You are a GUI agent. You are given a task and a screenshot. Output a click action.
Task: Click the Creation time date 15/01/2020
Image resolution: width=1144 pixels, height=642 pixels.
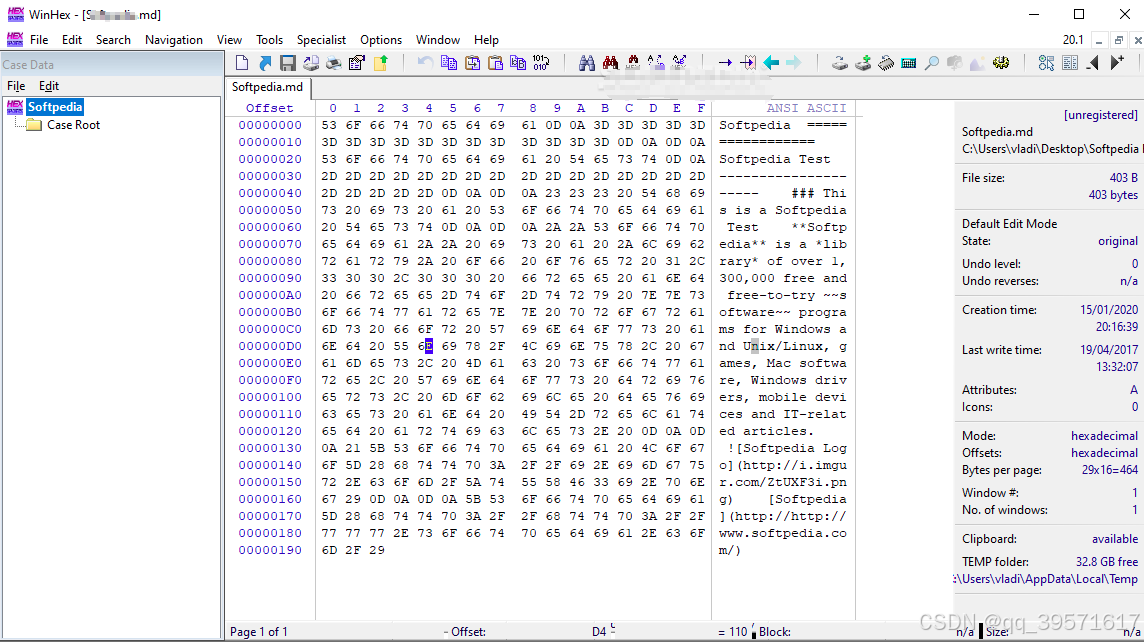point(1108,310)
